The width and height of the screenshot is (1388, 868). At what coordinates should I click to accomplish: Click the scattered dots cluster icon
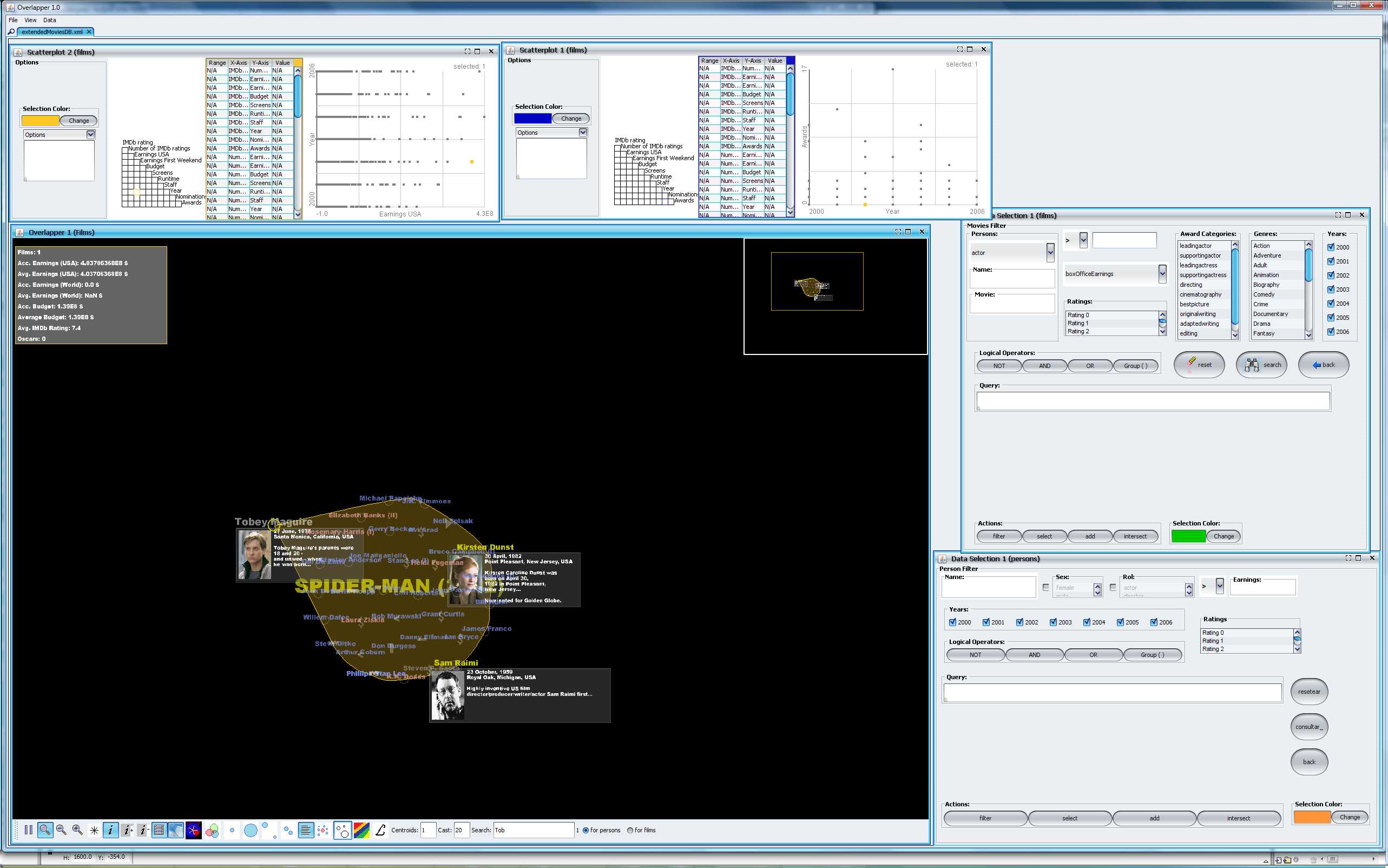tap(323, 830)
